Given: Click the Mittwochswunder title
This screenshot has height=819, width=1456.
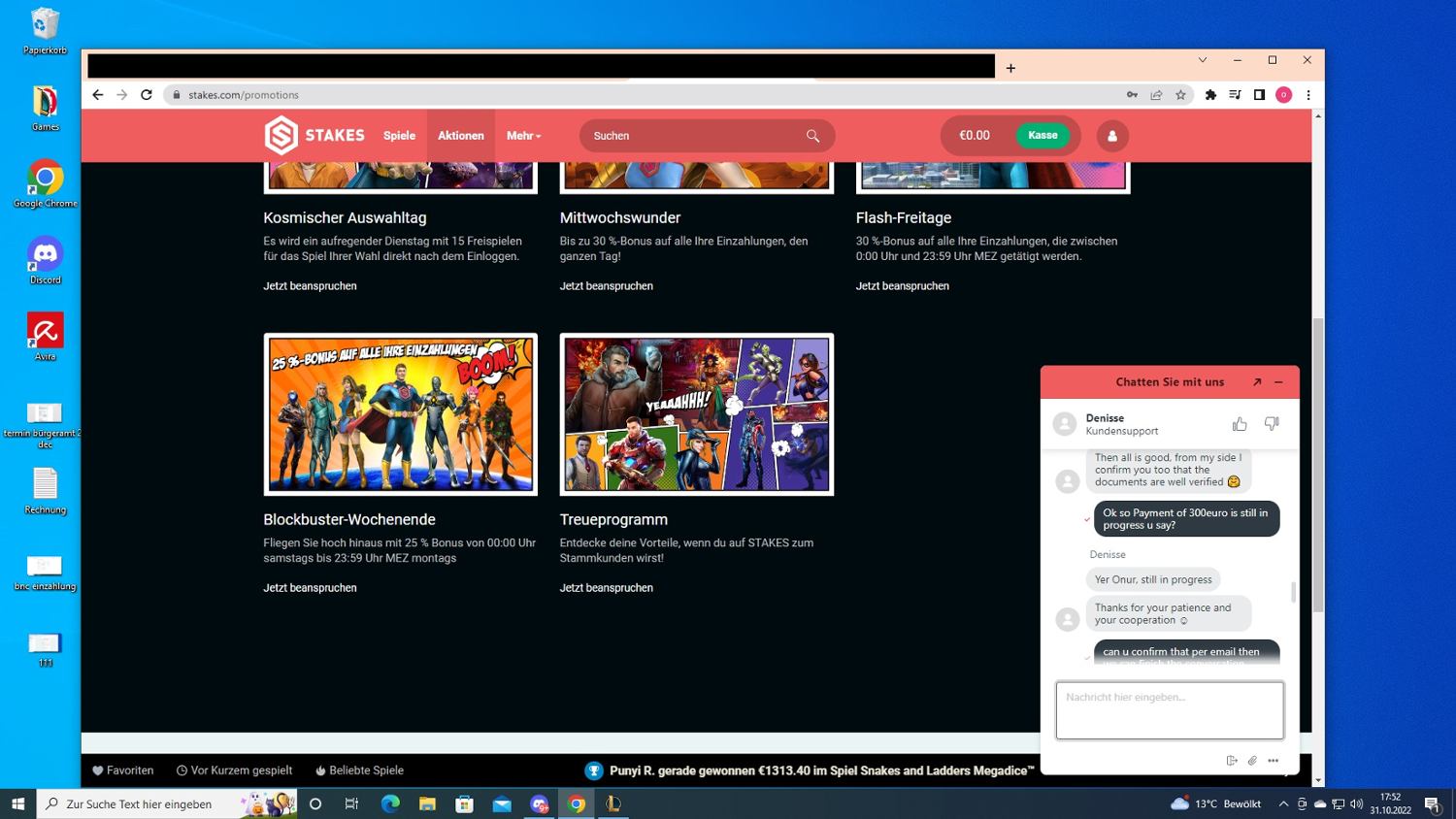Looking at the screenshot, I should click(x=619, y=218).
